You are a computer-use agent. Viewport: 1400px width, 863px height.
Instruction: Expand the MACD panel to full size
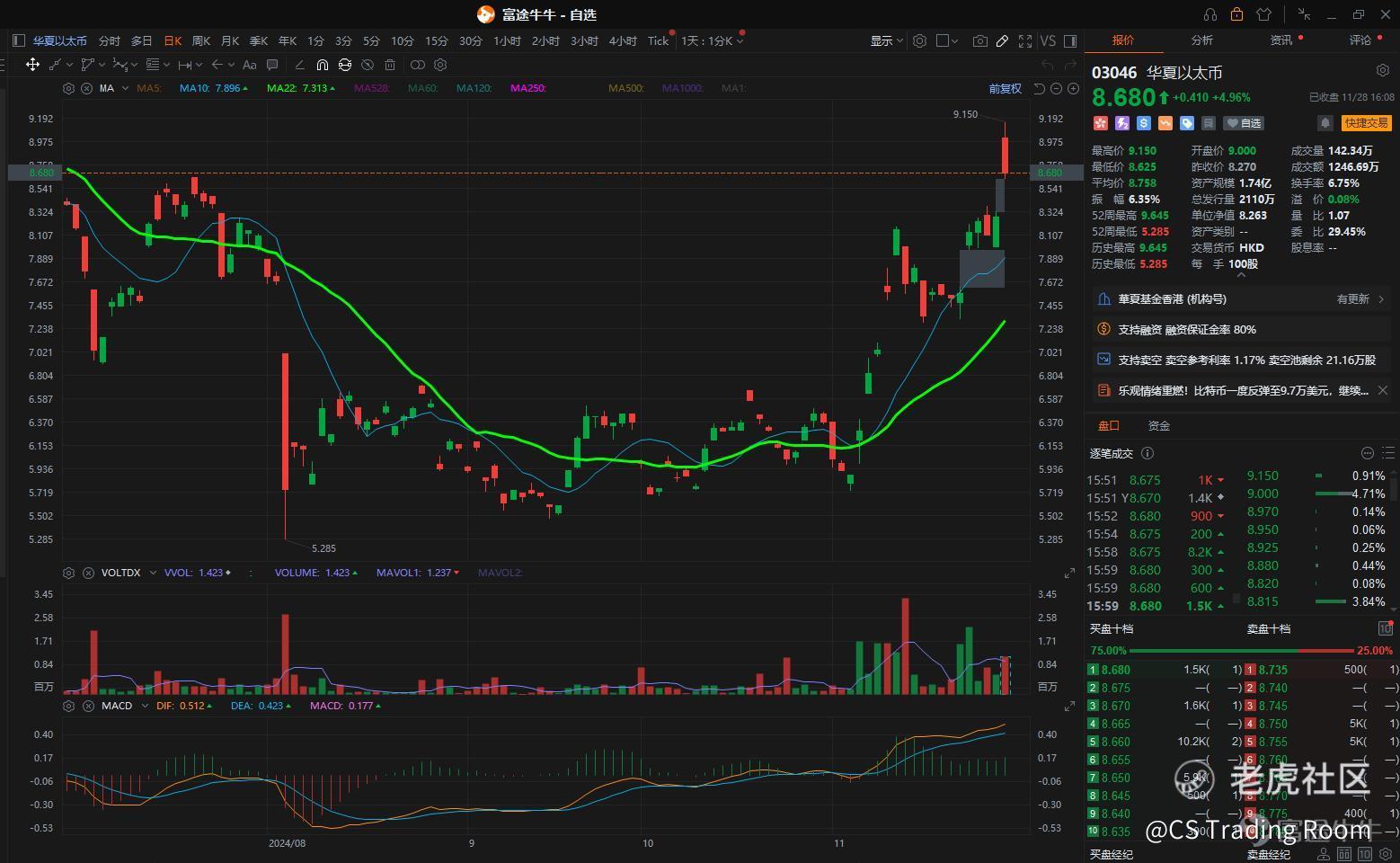pyautogui.click(x=1069, y=706)
